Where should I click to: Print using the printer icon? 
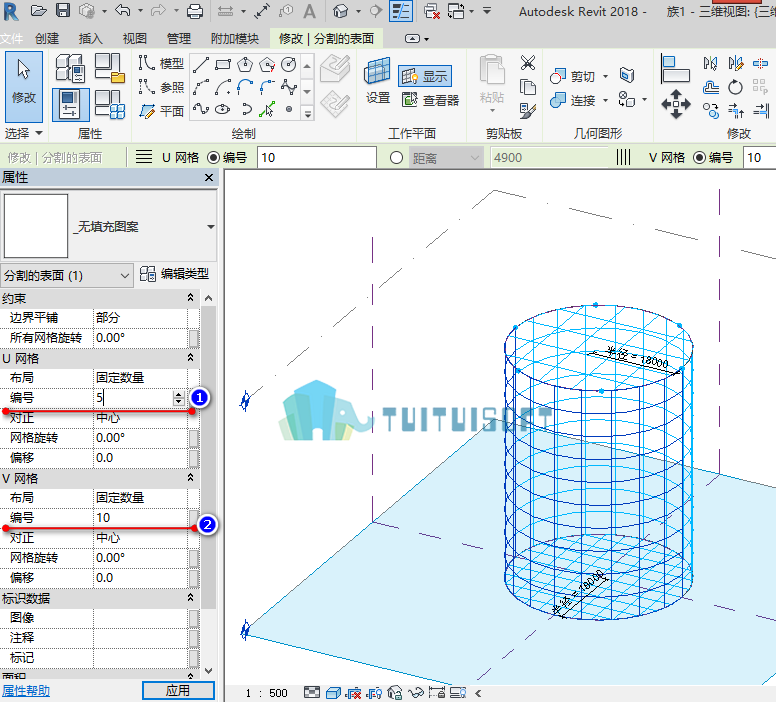click(x=195, y=11)
